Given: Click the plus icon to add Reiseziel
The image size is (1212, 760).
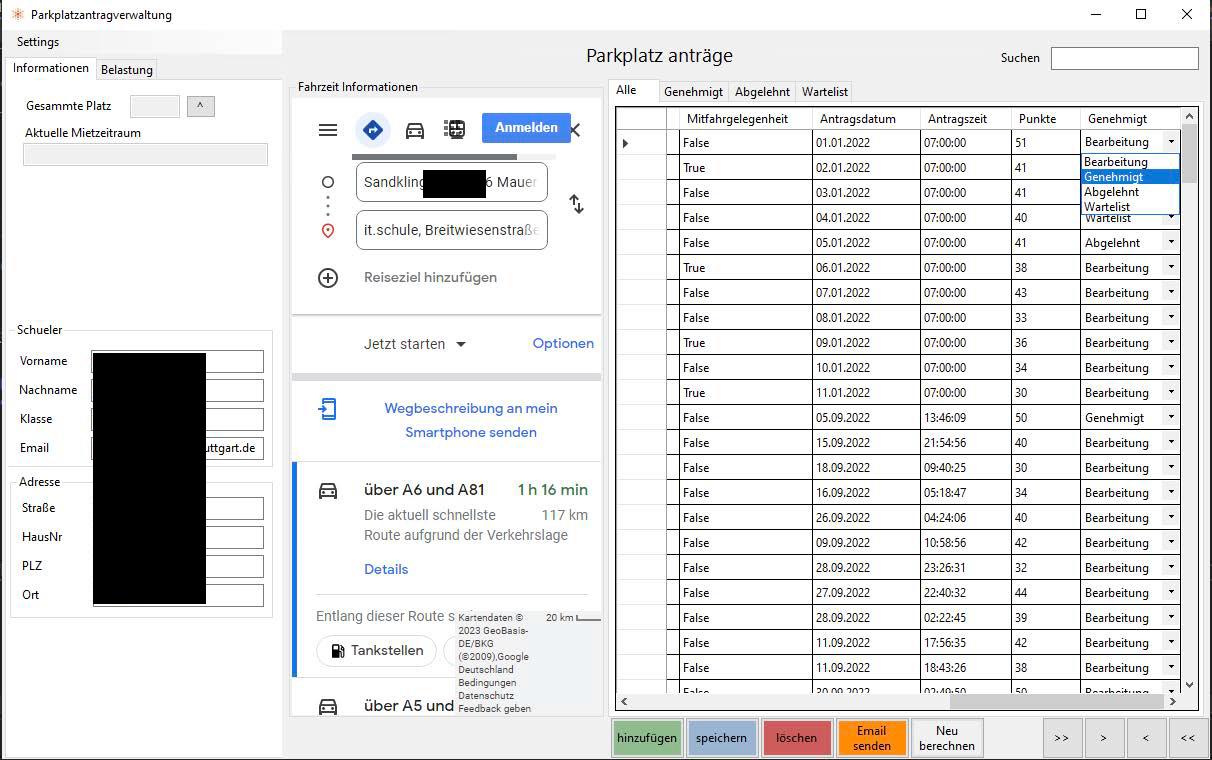Looking at the screenshot, I should coord(328,278).
